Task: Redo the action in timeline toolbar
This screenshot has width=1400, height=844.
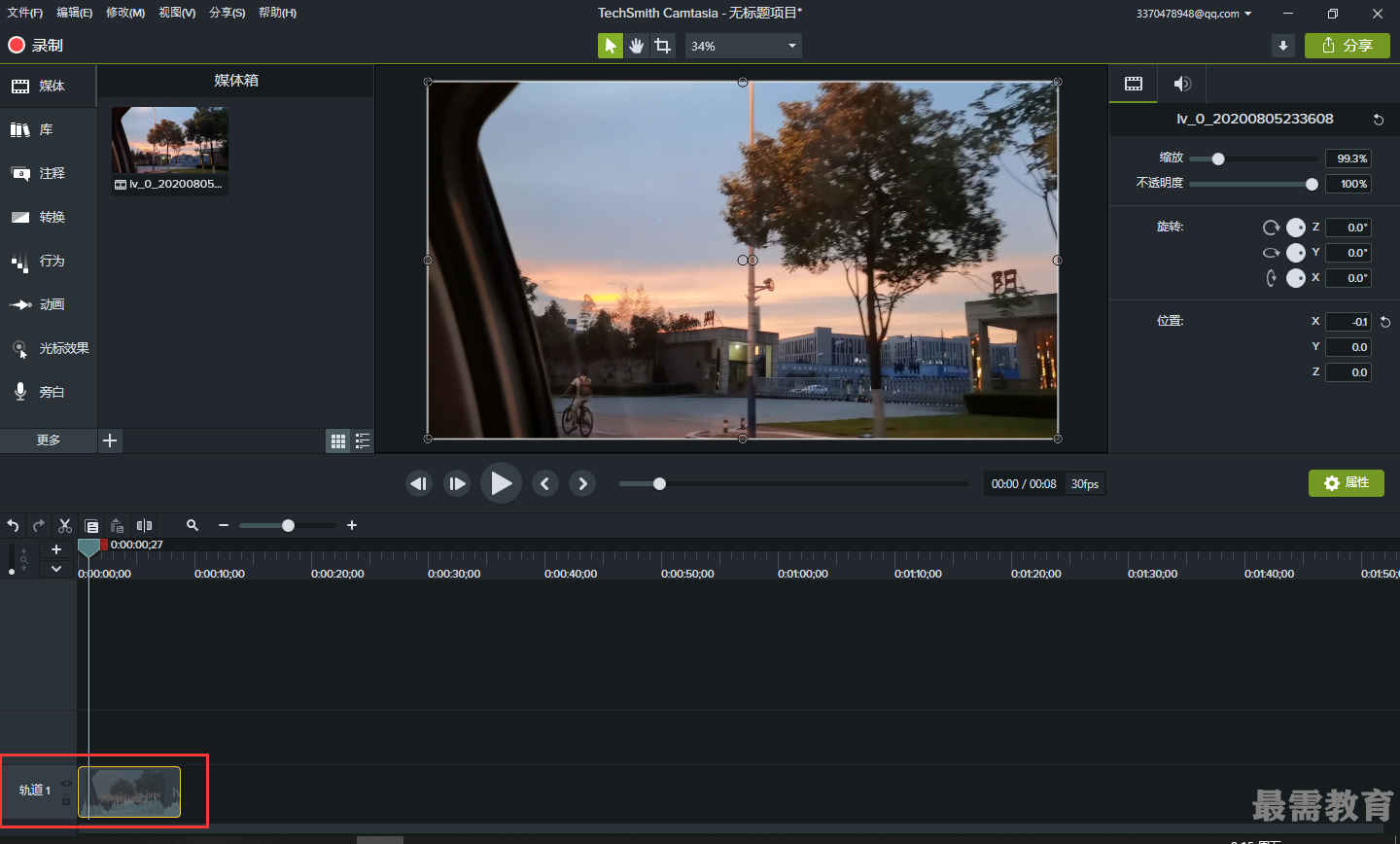Action: 39,525
